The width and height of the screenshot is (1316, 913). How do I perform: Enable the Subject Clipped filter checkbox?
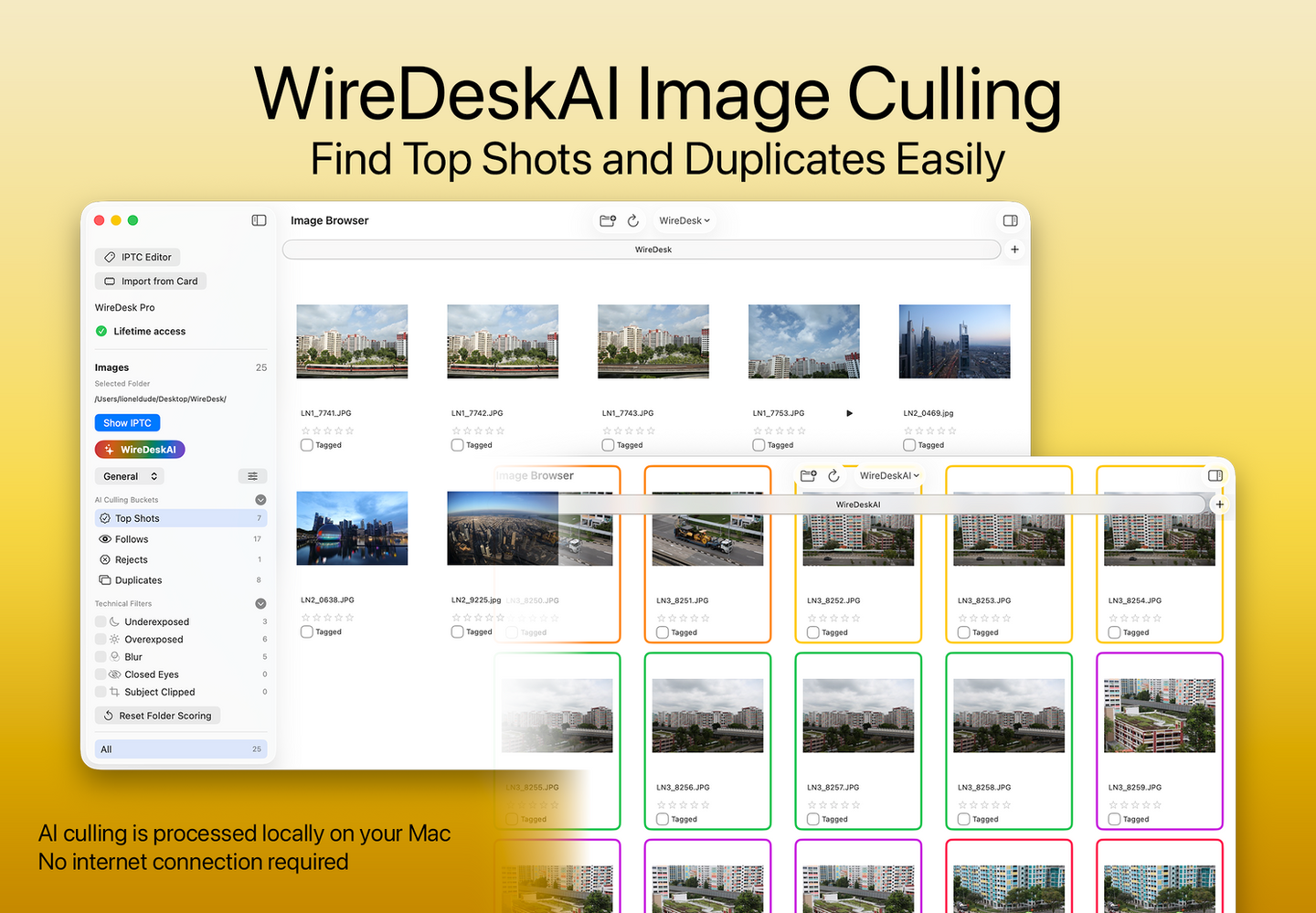coord(101,692)
